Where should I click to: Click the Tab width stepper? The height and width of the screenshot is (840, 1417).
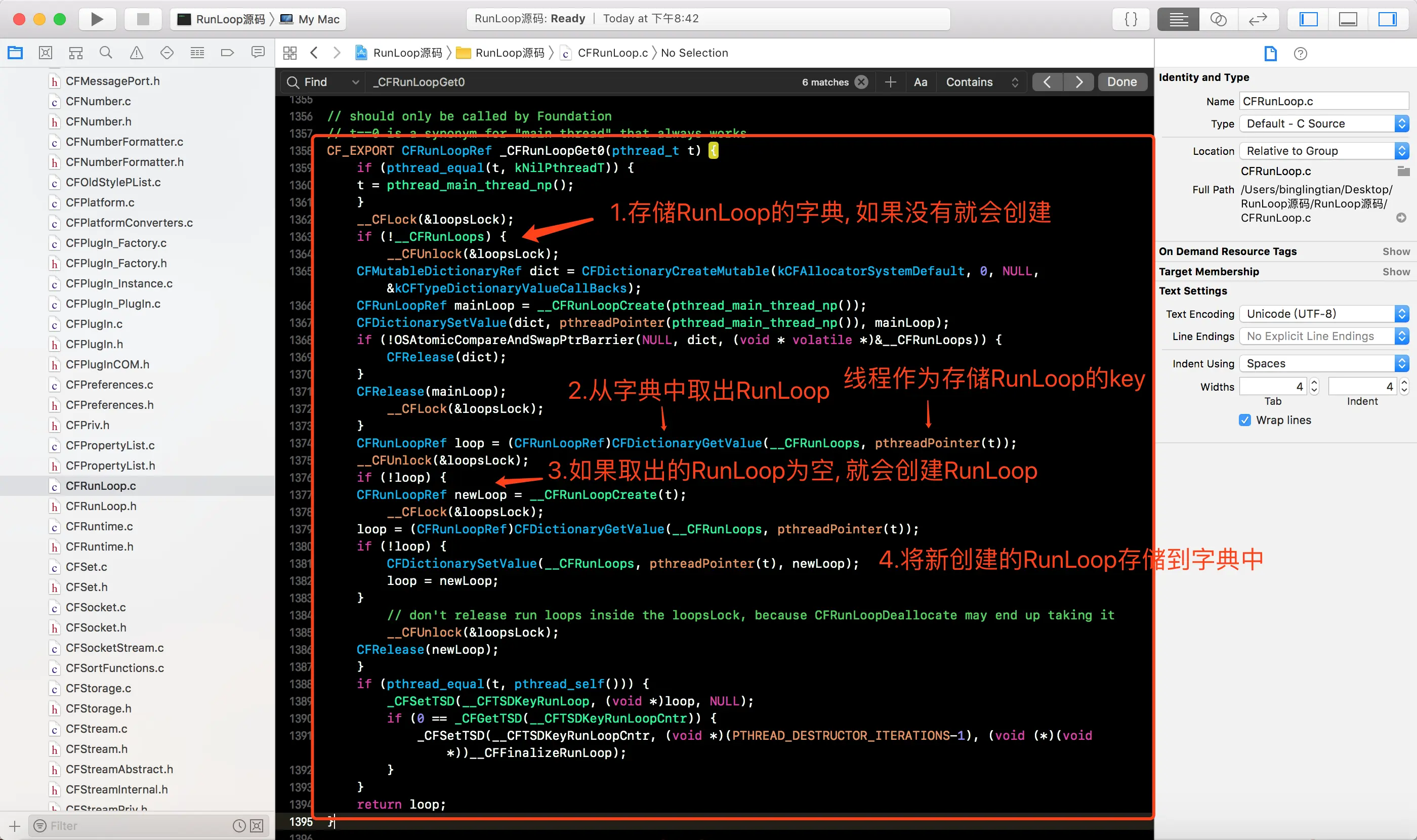[1315, 387]
